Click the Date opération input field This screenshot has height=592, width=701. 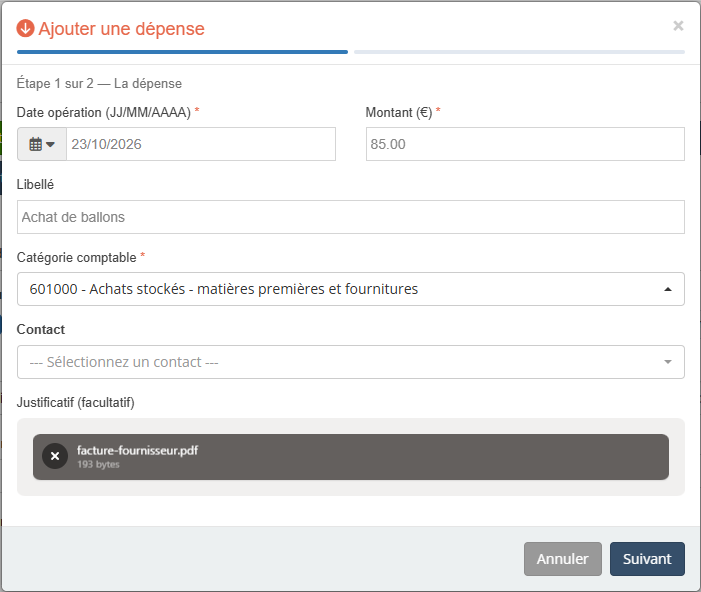tap(201, 144)
